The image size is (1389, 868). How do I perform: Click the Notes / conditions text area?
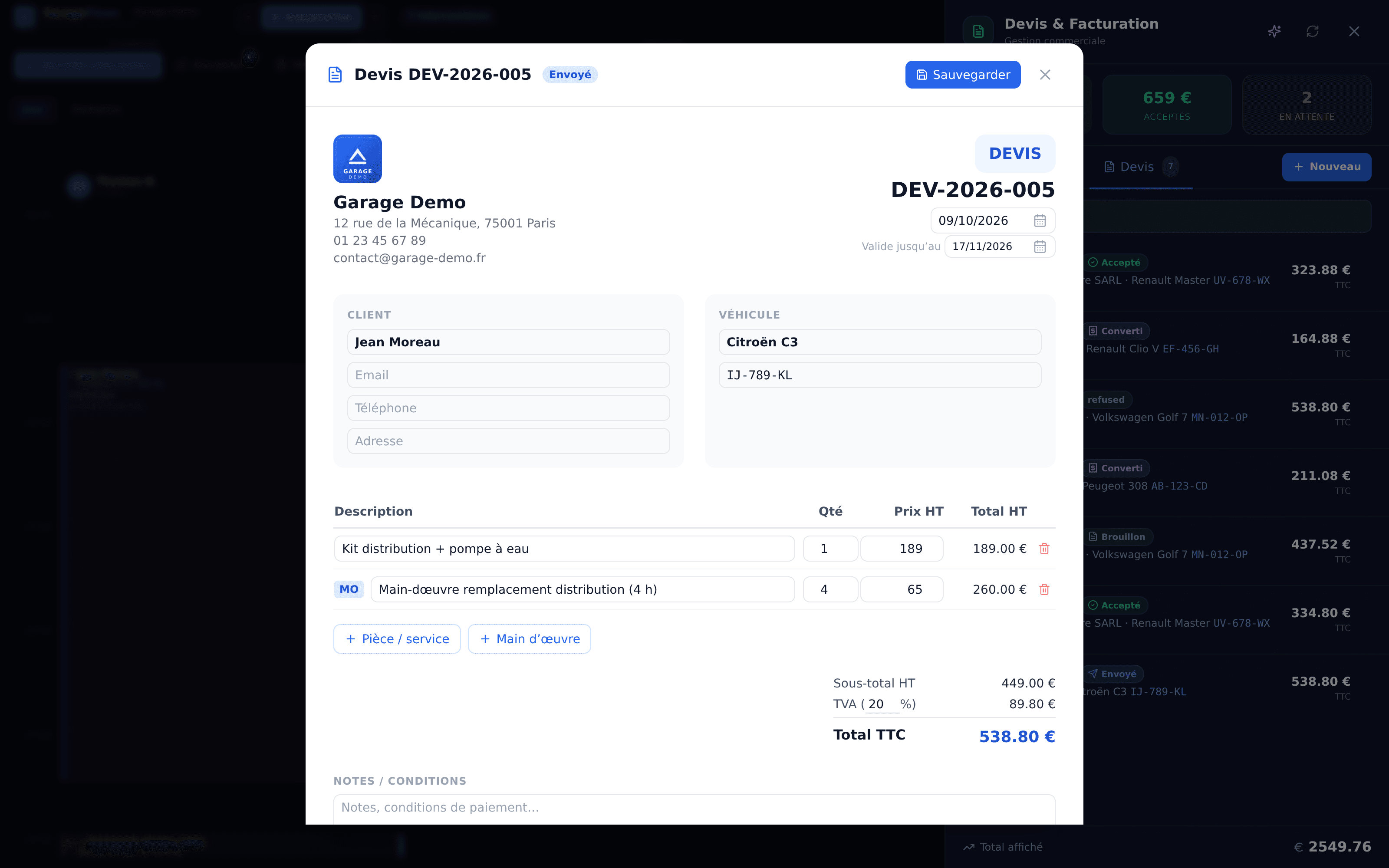(694, 809)
